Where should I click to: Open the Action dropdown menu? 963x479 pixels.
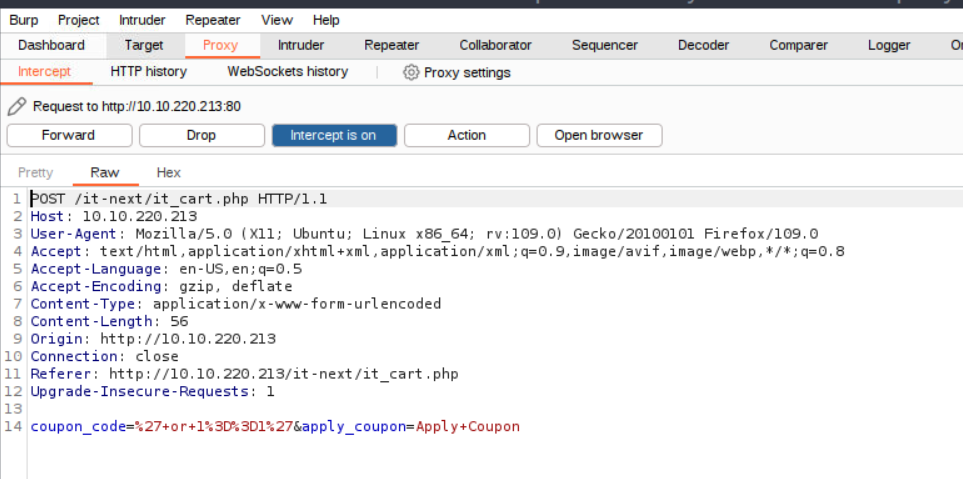[466, 135]
